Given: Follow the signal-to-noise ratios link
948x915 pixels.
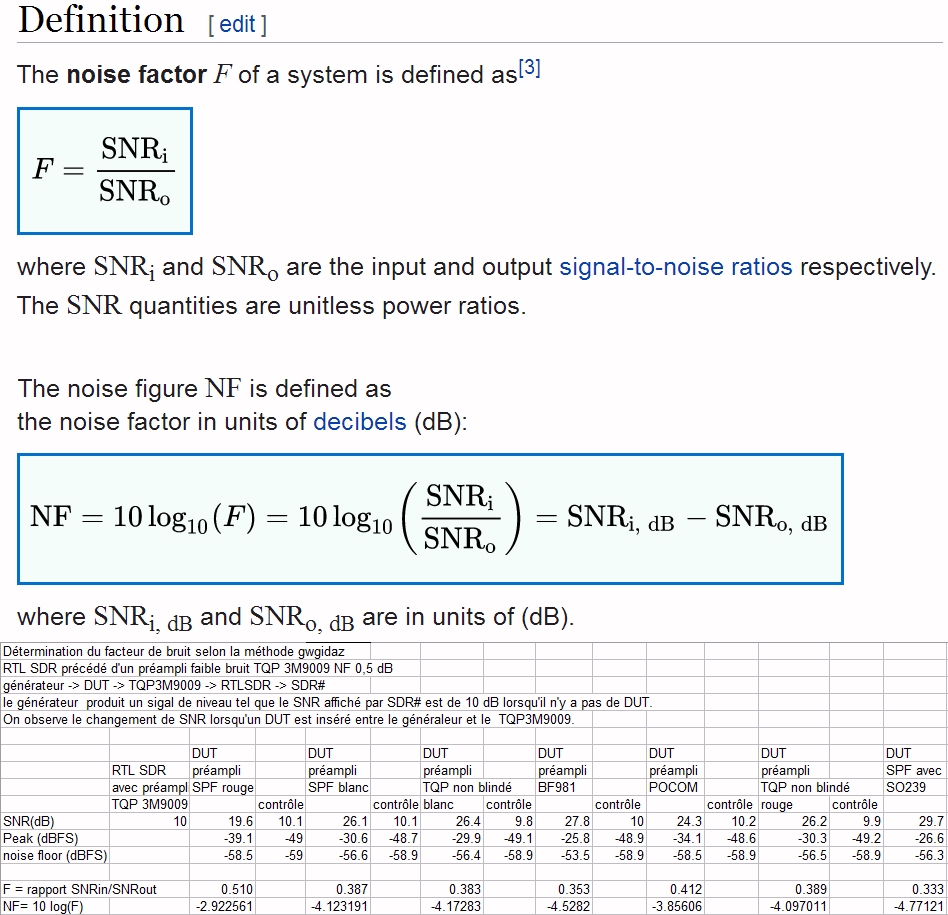Looking at the screenshot, I should 675,267.
